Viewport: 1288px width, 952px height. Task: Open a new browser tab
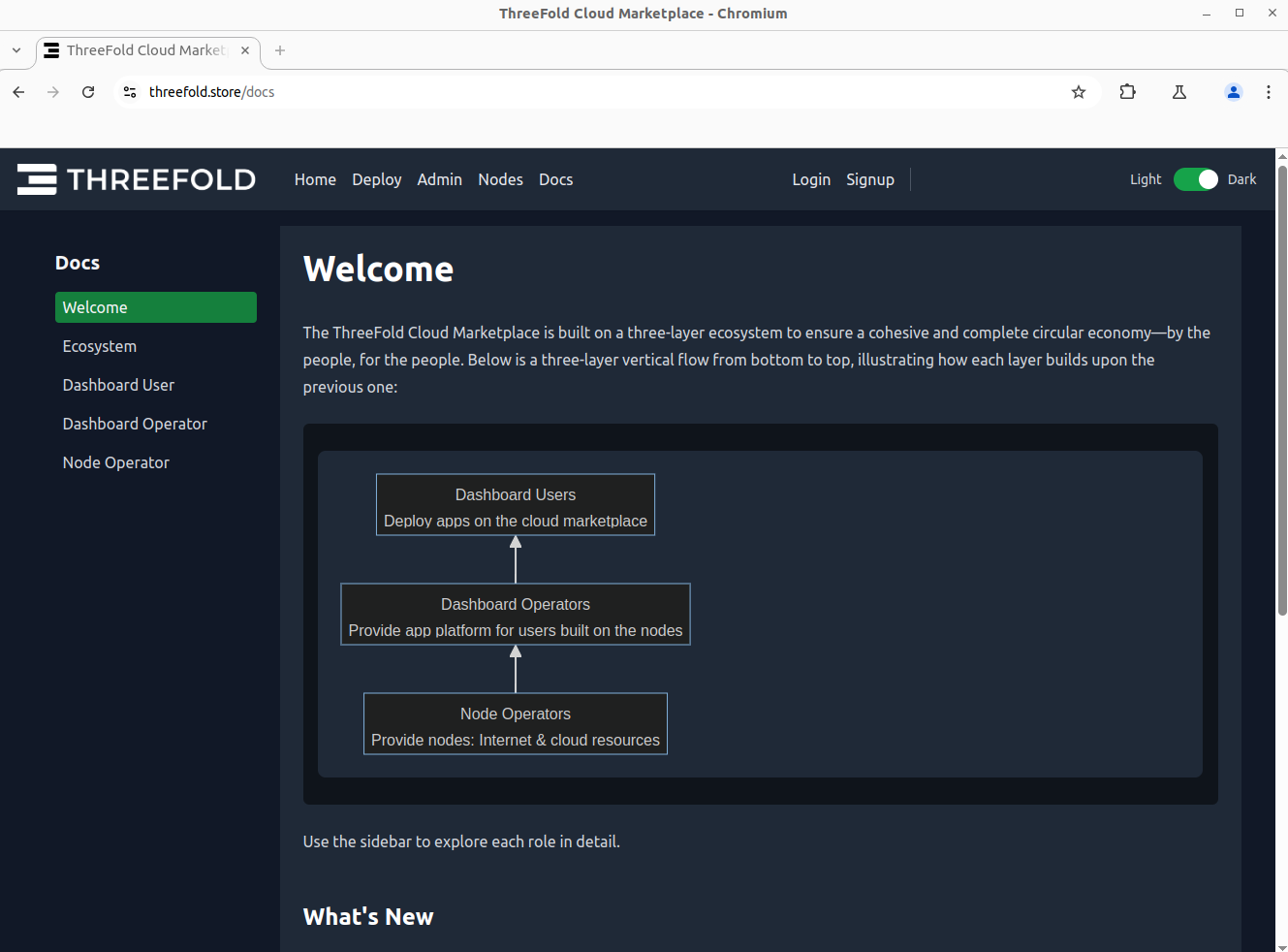[x=280, y=50]
